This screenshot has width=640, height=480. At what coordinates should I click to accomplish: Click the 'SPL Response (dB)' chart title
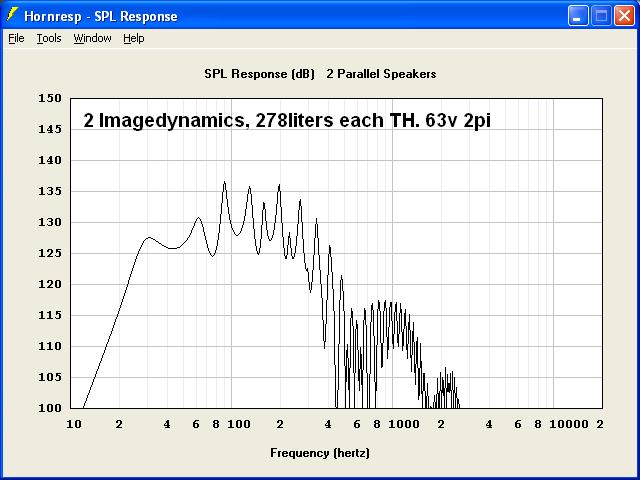(260, 74)
